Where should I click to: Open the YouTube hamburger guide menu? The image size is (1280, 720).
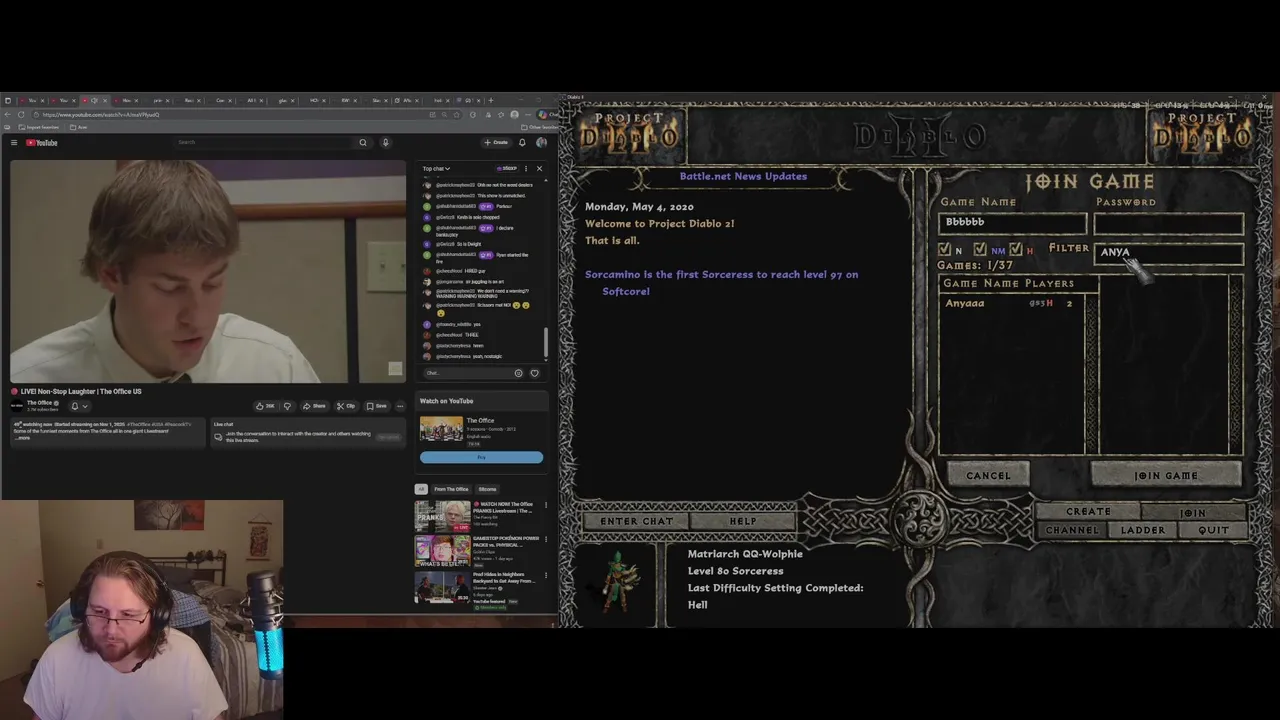pyautogui.click(x=14, y=143)
